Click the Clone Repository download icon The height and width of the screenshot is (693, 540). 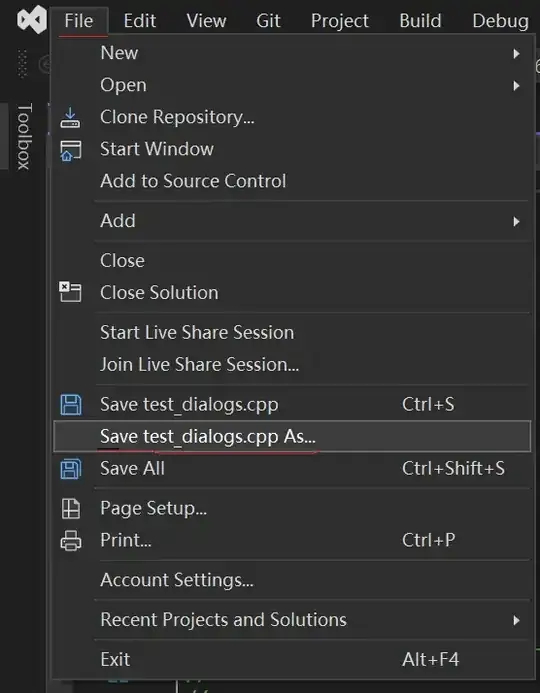70,118
